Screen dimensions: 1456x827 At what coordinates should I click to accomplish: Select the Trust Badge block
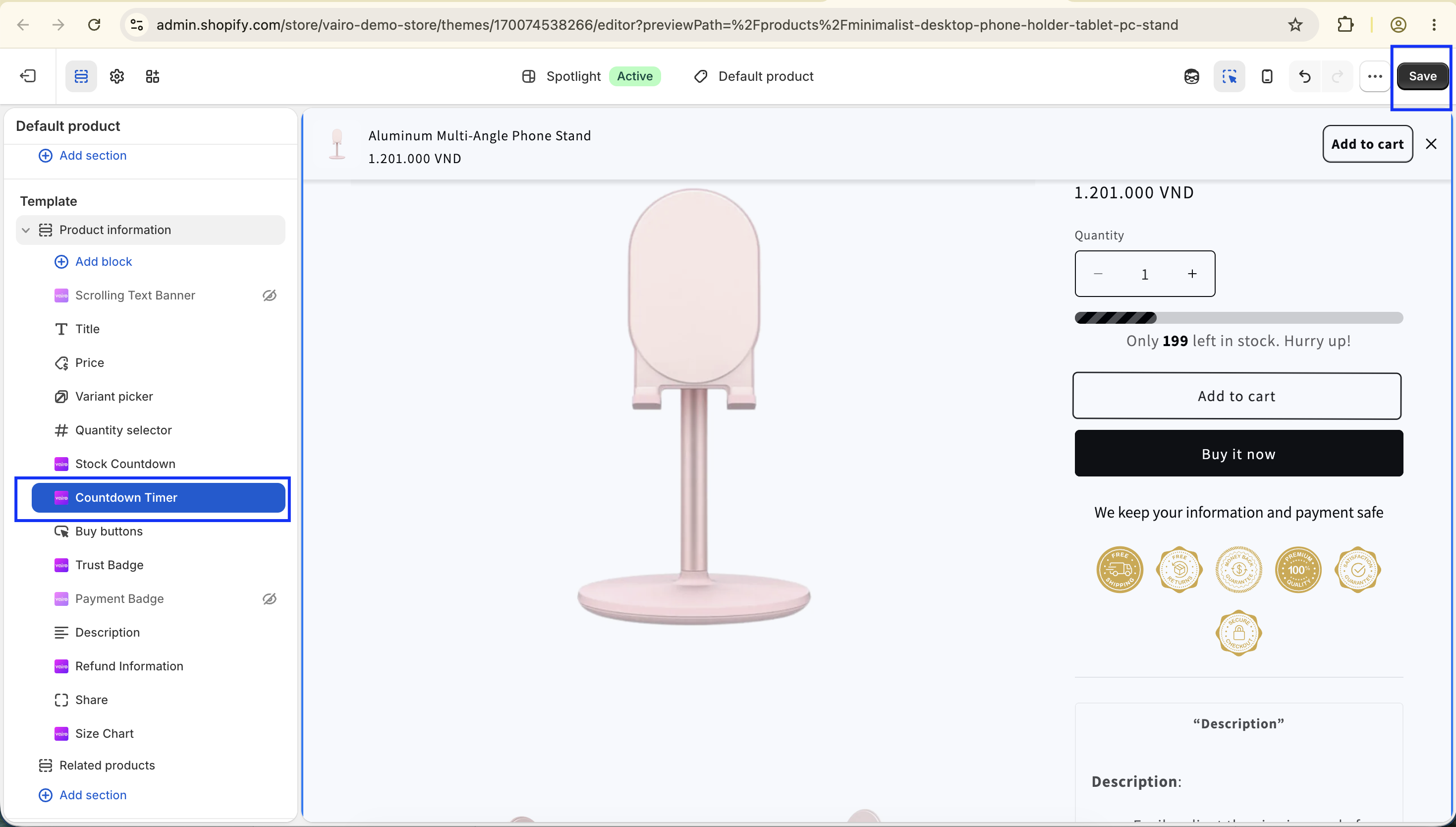click(159, 565)
